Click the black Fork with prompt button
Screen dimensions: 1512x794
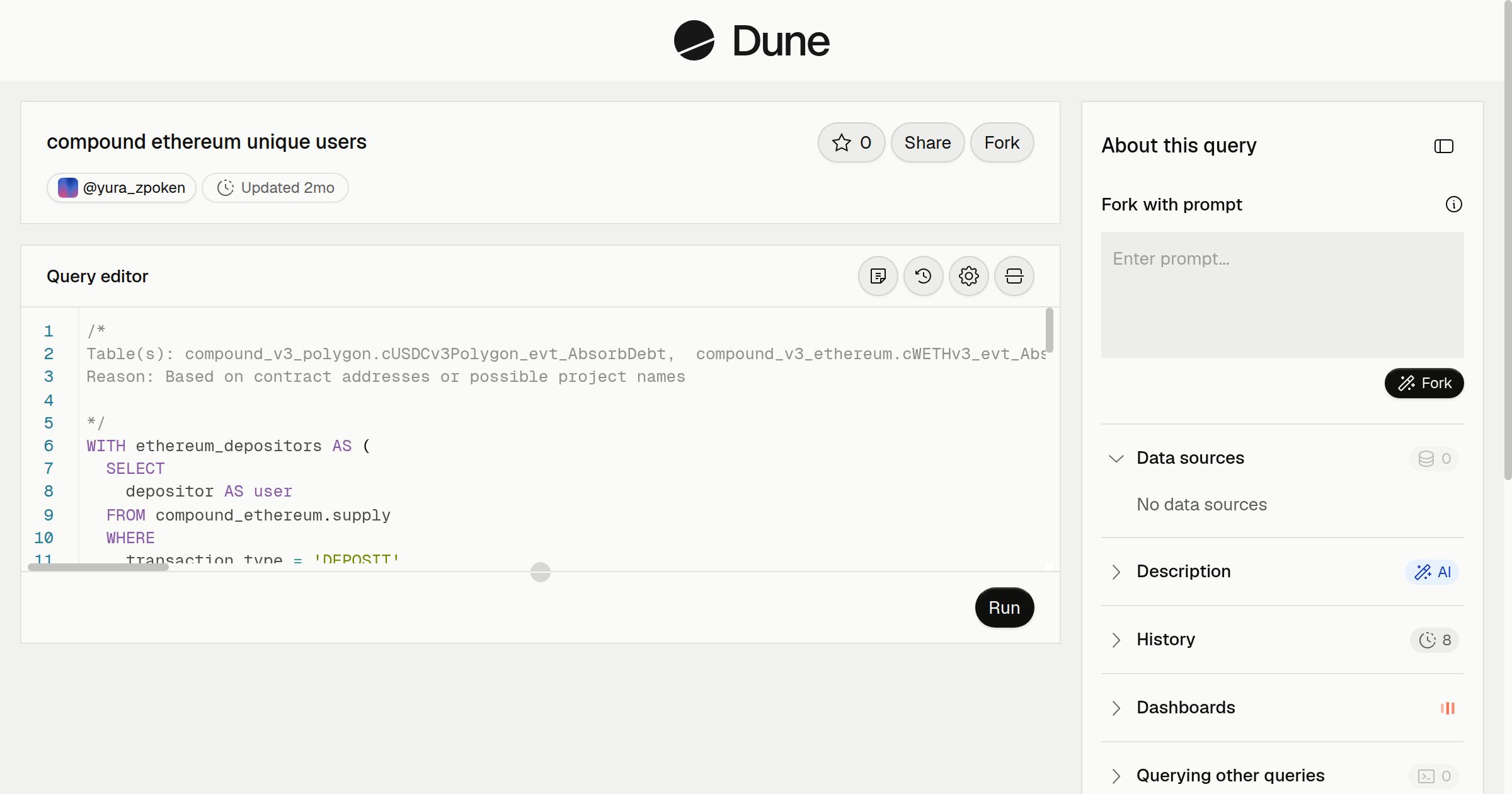click(x=1424, y=383)
